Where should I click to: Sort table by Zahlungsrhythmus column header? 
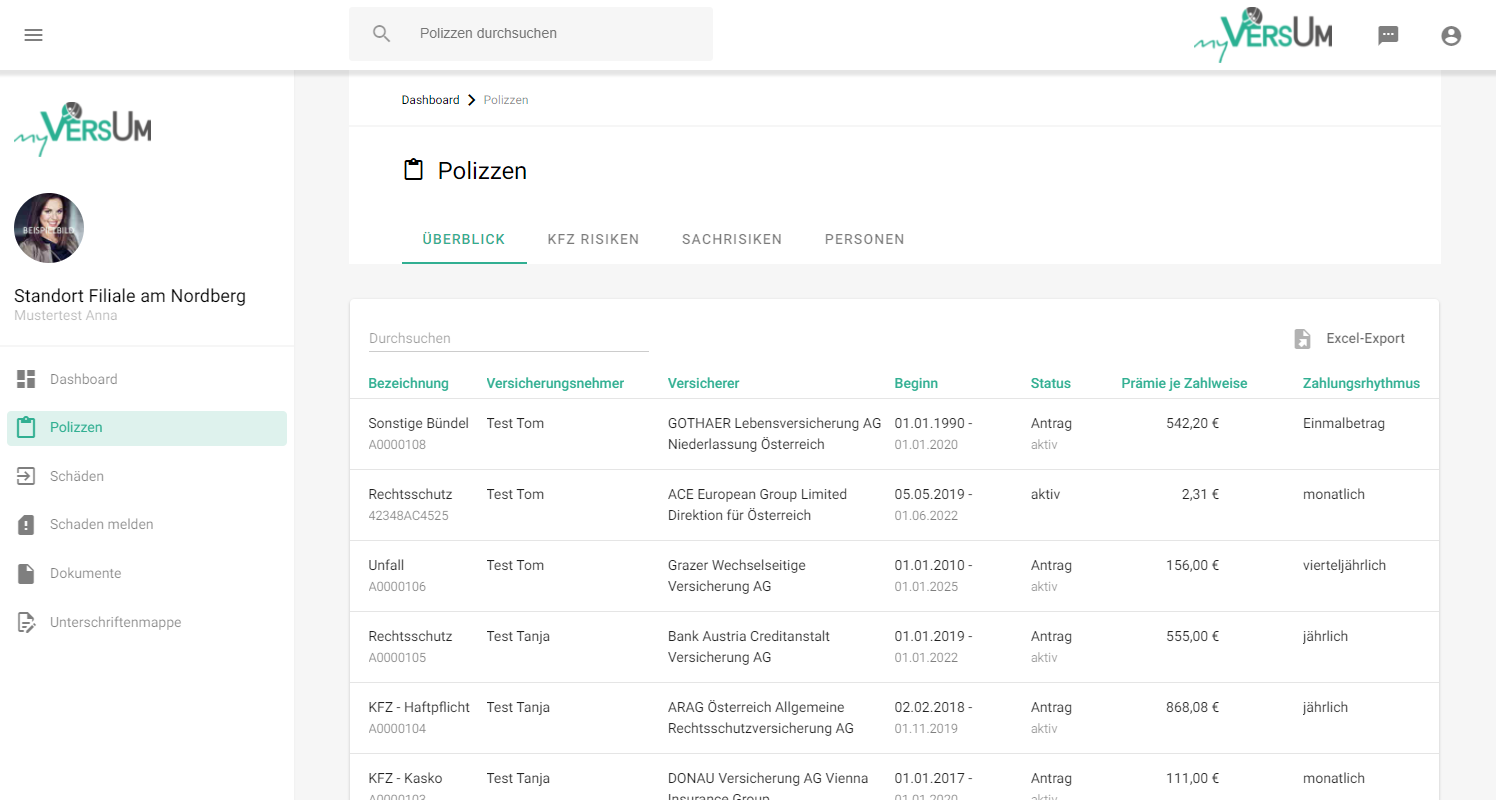(1361, 383)
